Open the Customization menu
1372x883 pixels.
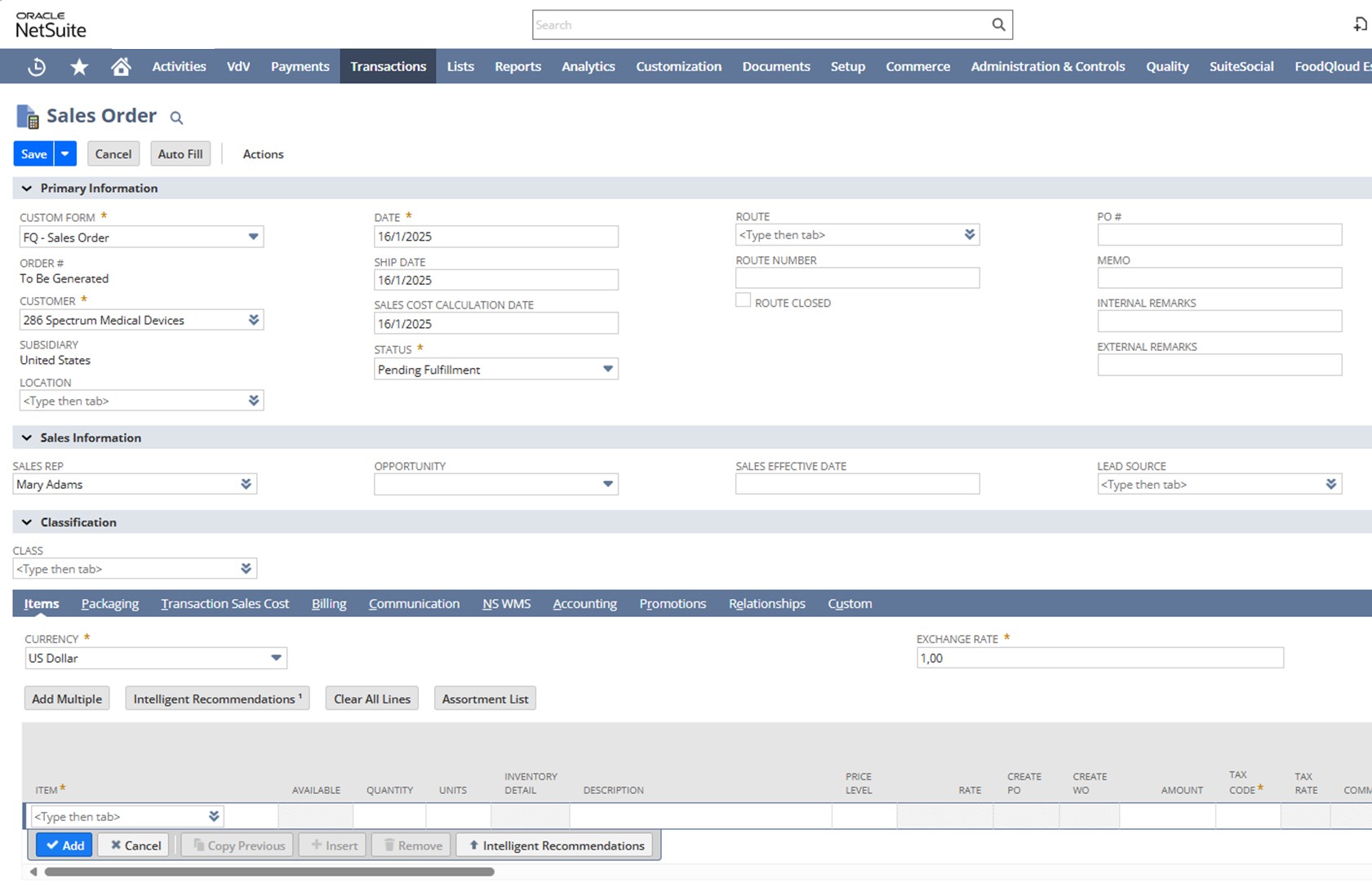(x=678, y=66)
